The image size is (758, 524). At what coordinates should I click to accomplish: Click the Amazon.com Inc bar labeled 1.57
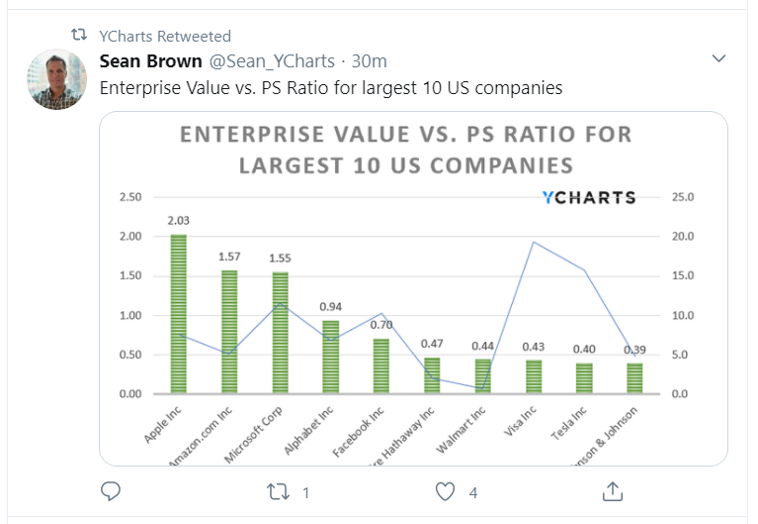(x=229, y=332)
